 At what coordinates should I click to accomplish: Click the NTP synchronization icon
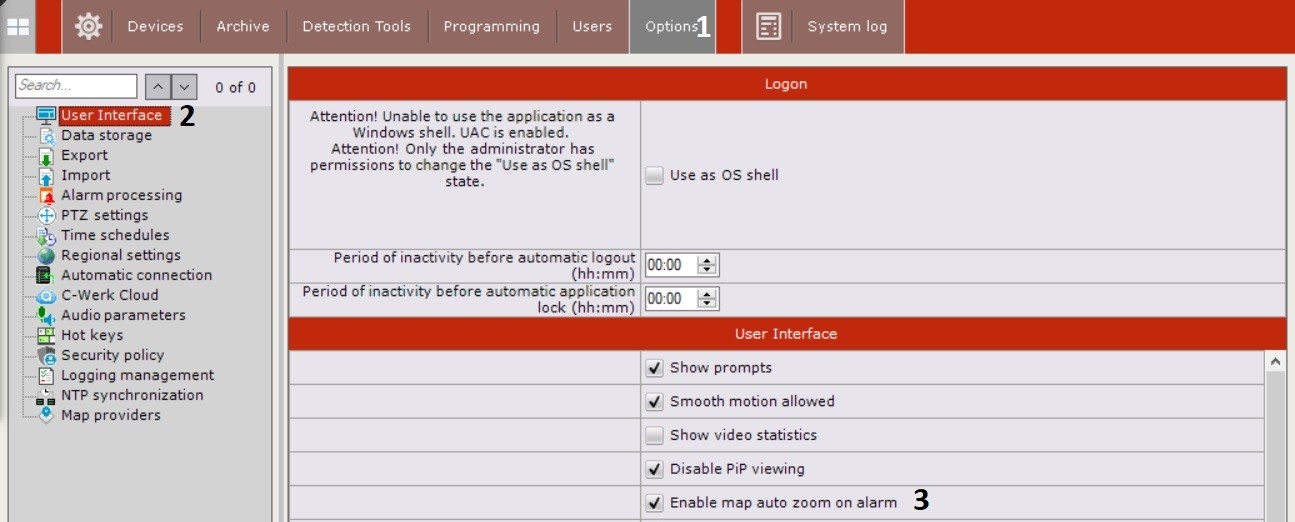click(x=46, y=395)
